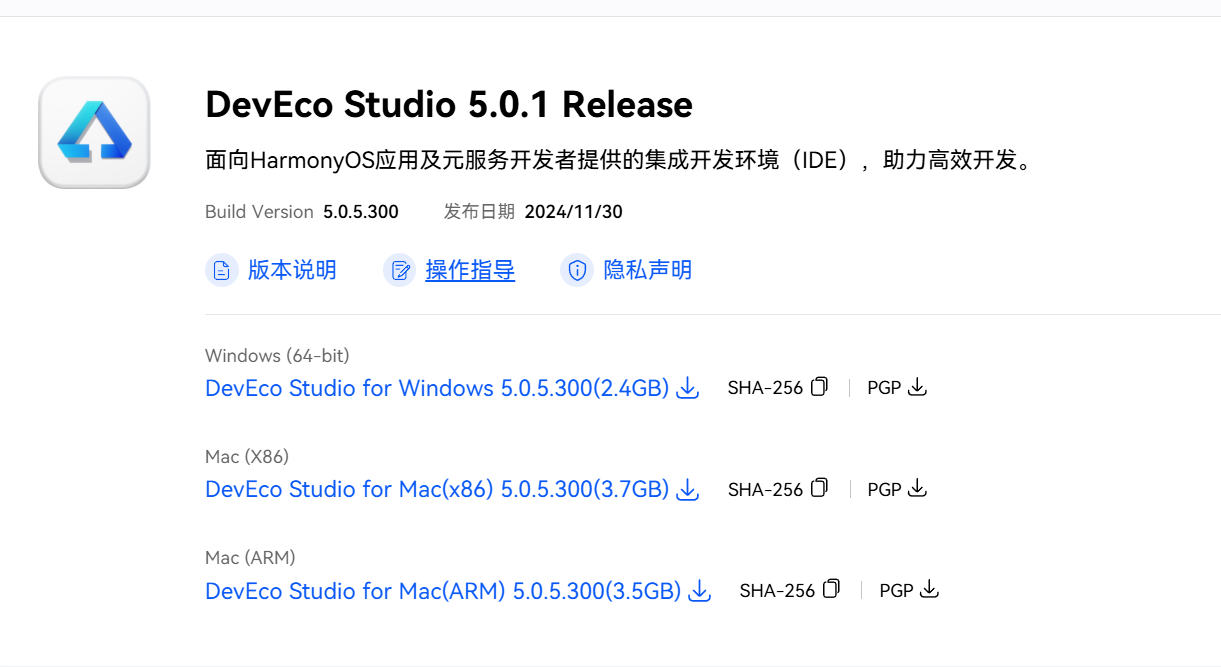Download the Mac ARM PGP signature
This screenshot has height=667, width=1221.
(930, 590)
